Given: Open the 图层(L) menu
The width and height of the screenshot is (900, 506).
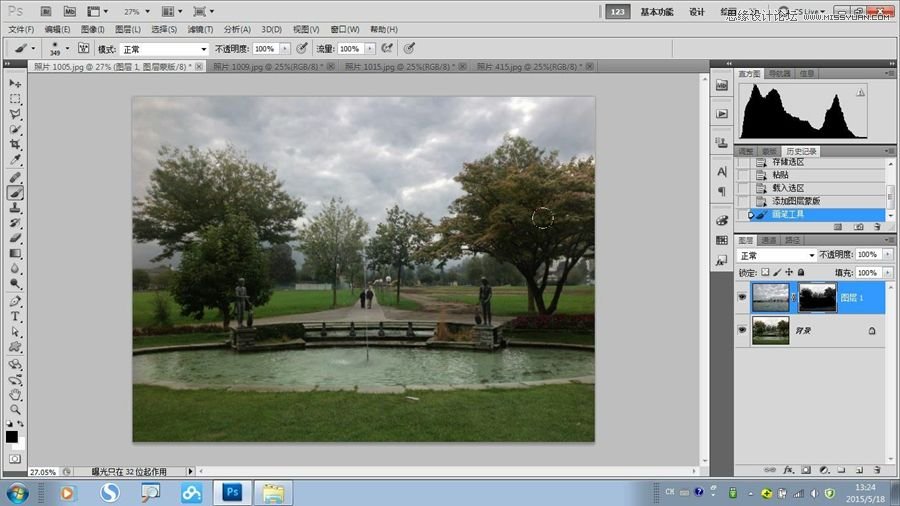Looking at the screenshot, I should (127, 29).
